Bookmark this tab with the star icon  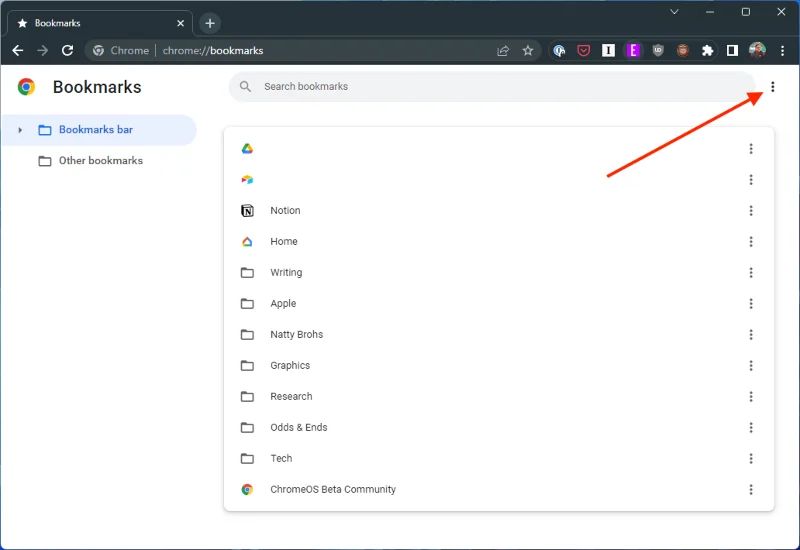[528, 50]
